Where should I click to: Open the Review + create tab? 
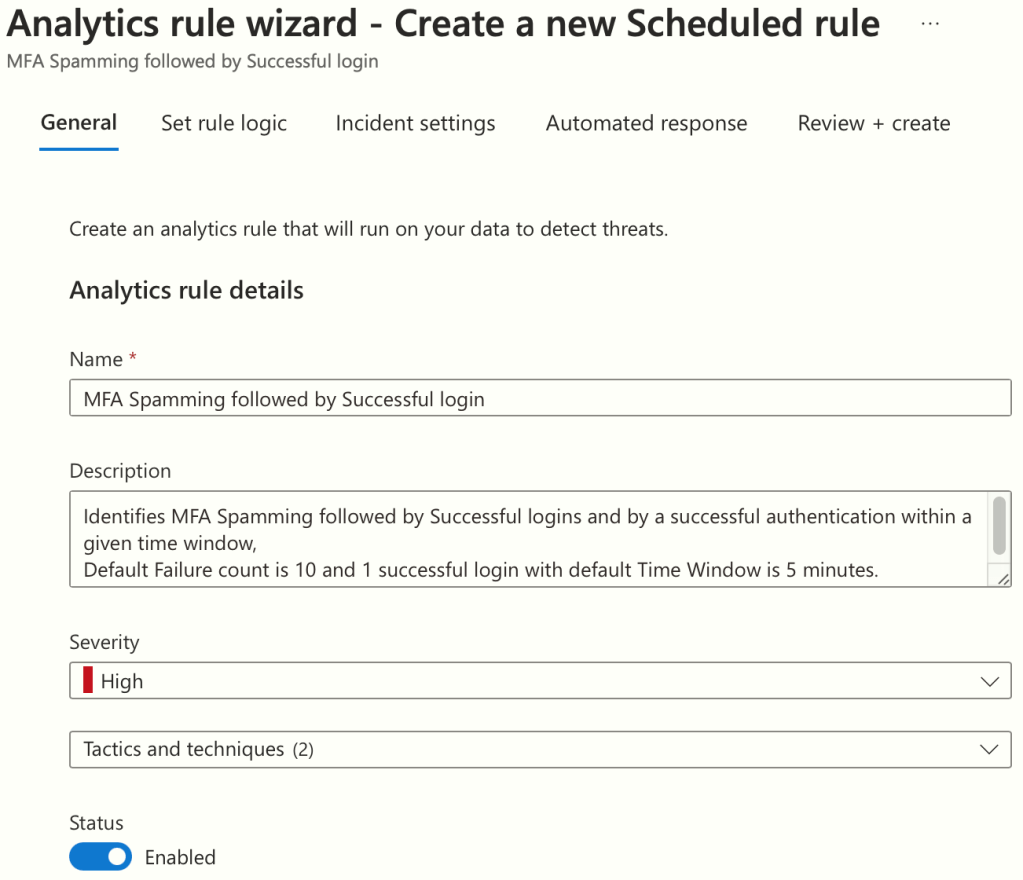(873, 124)
